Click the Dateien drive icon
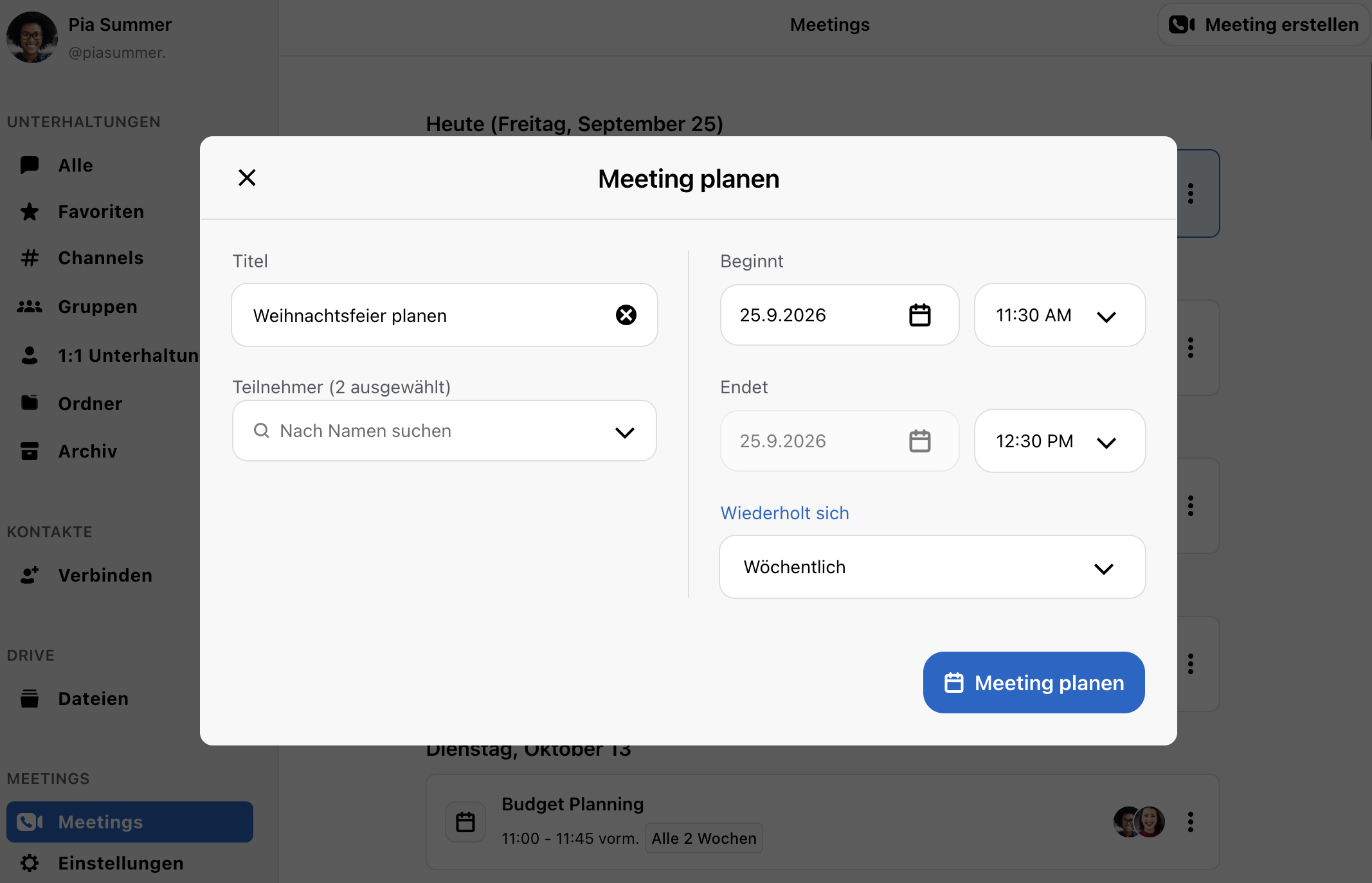 (30, 699)
